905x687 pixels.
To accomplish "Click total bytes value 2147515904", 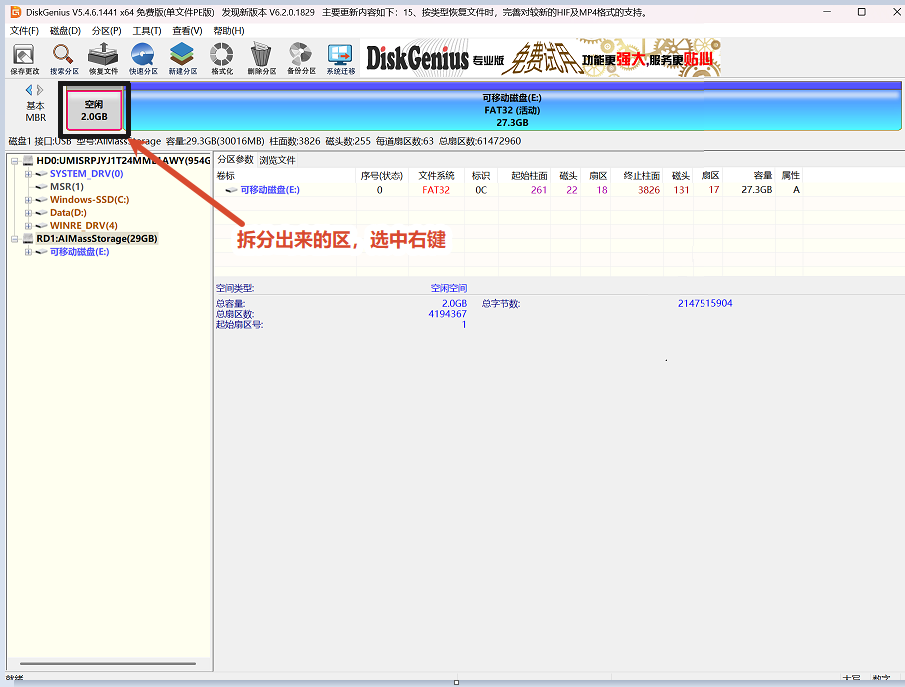I will pyautogui.click(x=705, y=303).
